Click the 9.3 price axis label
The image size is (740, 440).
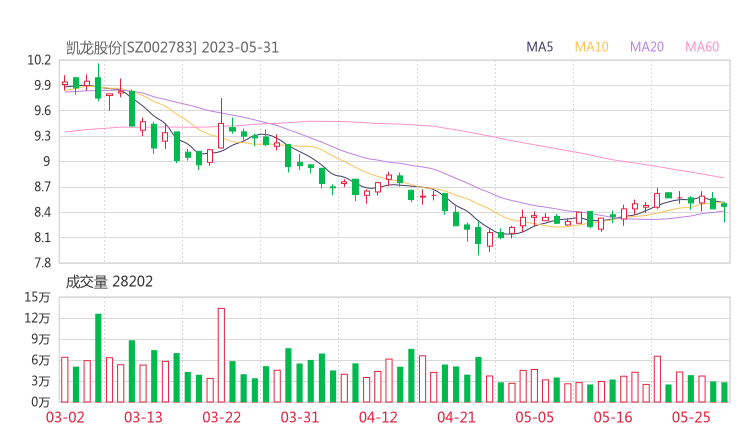click(42, 136)
